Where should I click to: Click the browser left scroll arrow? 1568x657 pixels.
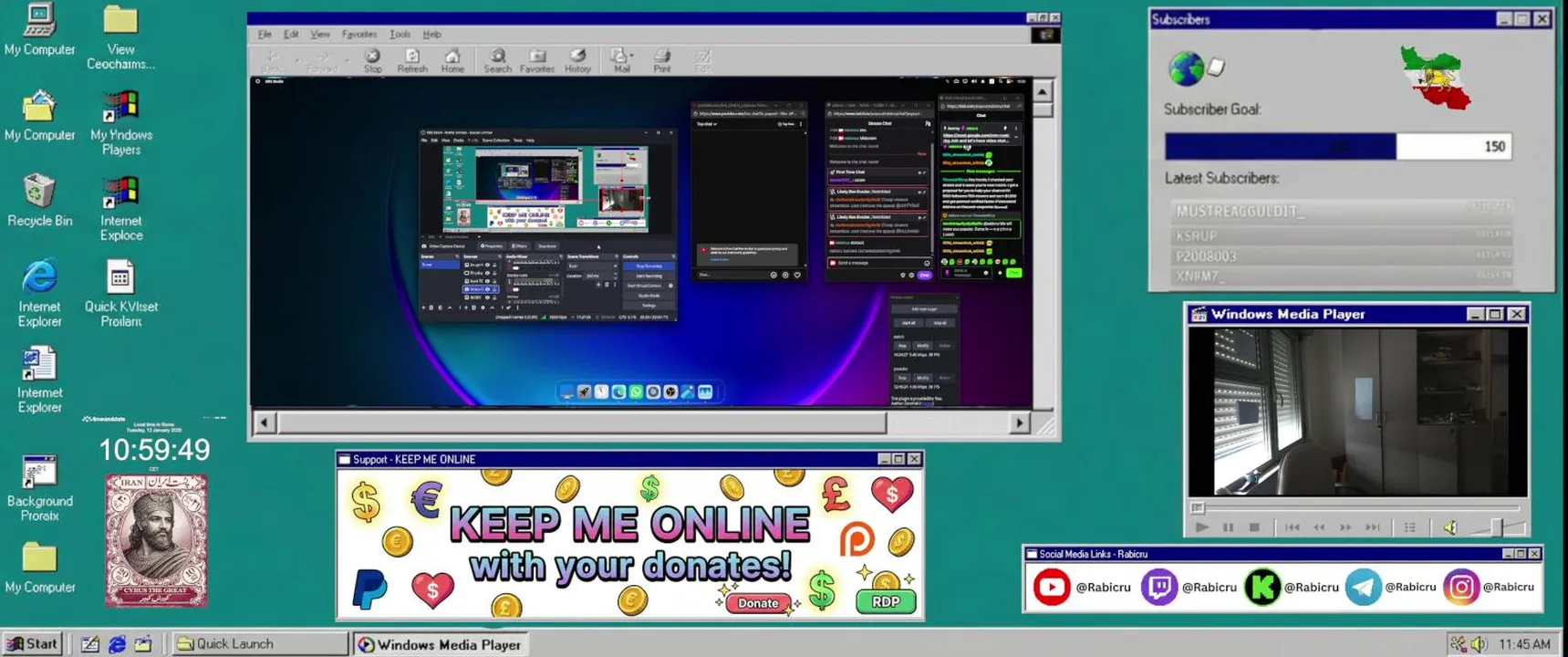click(x=265, y=422)
